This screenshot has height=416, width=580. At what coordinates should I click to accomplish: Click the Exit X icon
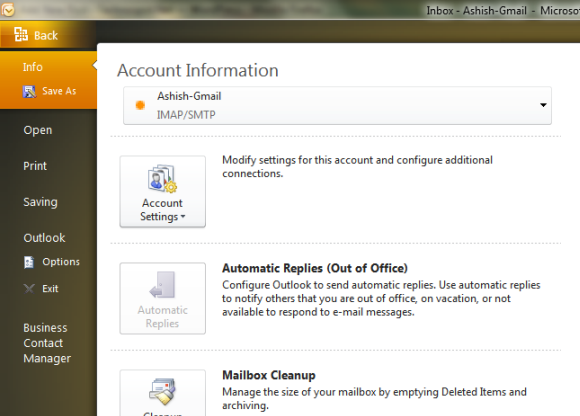[x=29, y=288]
